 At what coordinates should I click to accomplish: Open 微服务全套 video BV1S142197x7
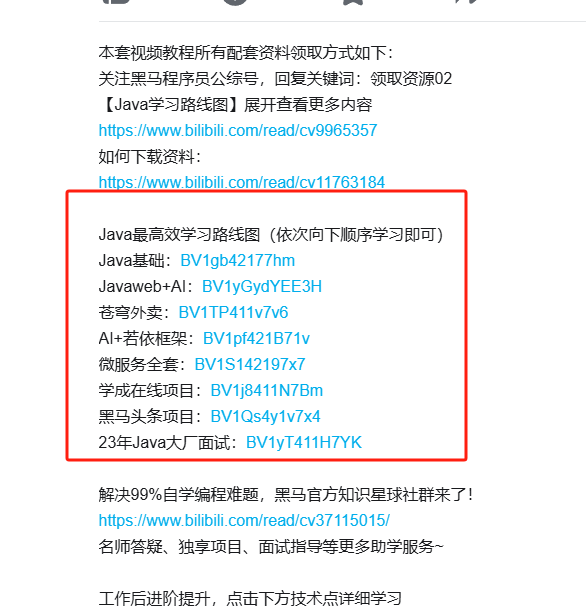click(x=250, y=364)
